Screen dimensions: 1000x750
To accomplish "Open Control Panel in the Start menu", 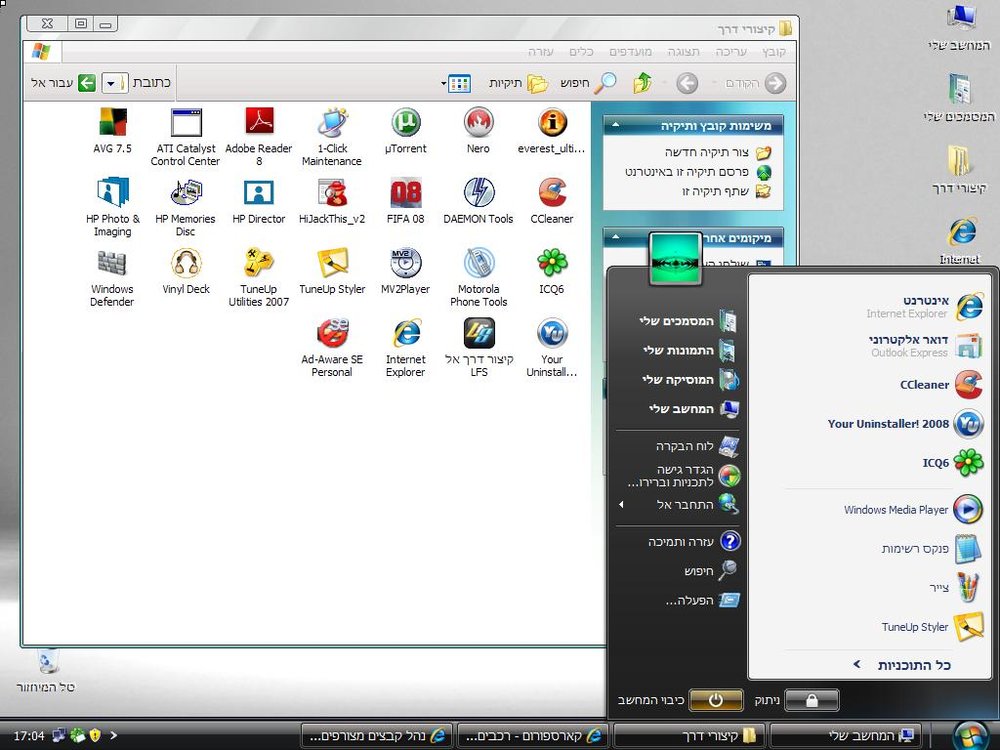I will (696, 446).
